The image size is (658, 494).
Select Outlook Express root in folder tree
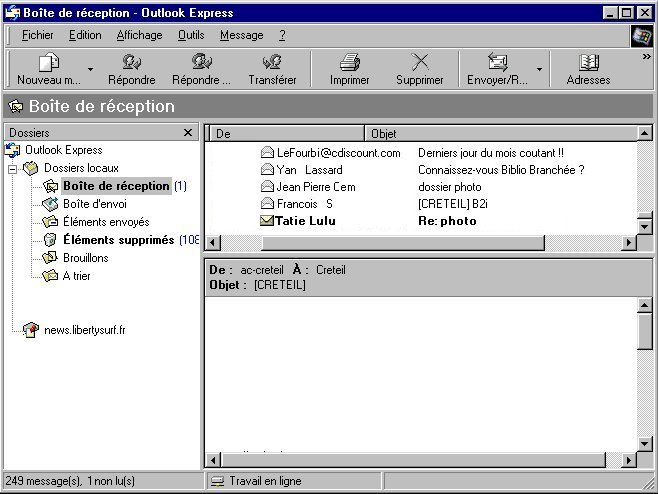[x=63, y=150]
